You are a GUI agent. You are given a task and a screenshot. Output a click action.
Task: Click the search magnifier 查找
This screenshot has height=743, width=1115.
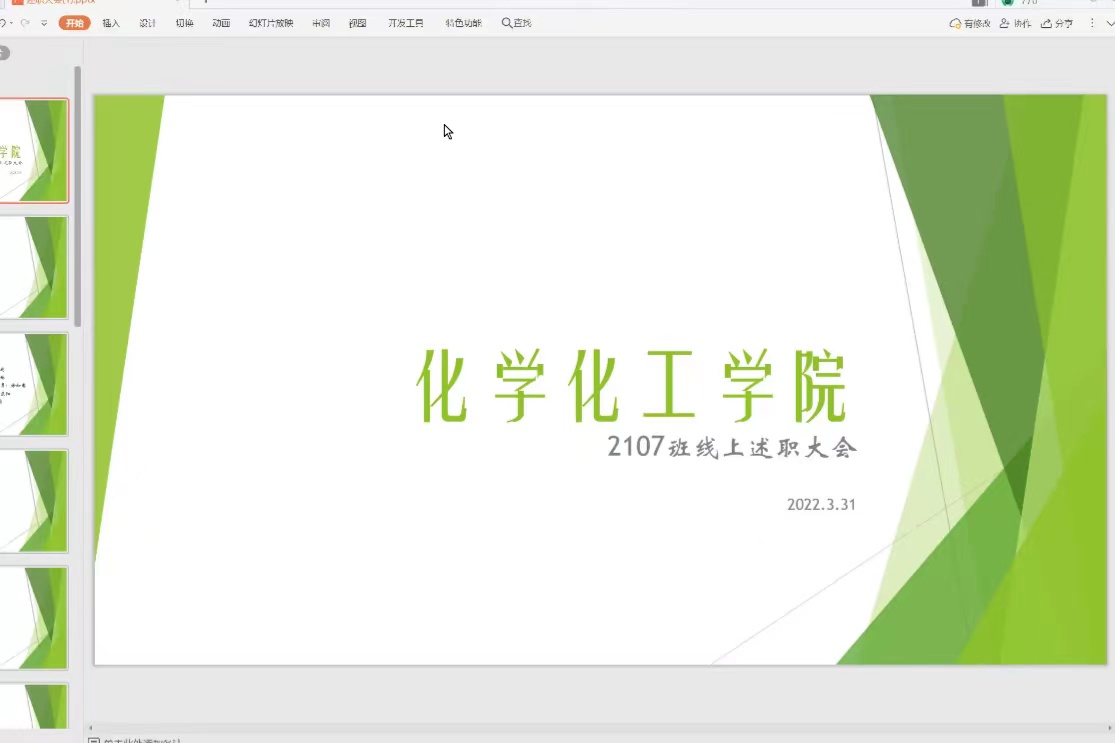coord(516,23)
